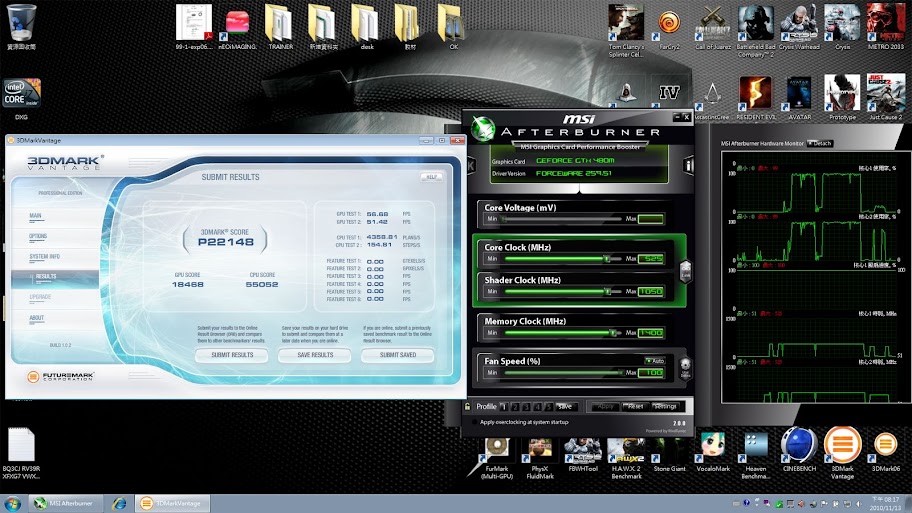Open the MAIN section in 3DMark Vantage
The width and height of the screenshot is (912, 513).
[x=35, y=216]
